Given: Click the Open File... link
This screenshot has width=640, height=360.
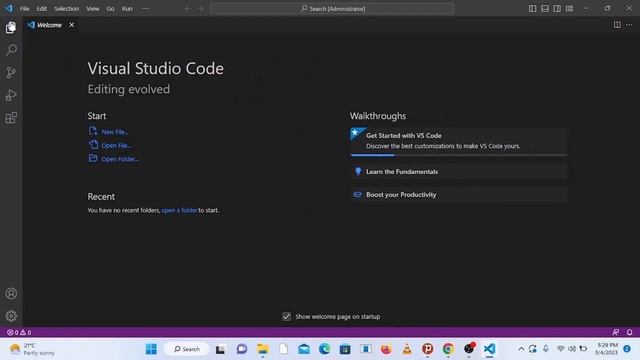Looking at the screenshot, I should pos(110,145).
